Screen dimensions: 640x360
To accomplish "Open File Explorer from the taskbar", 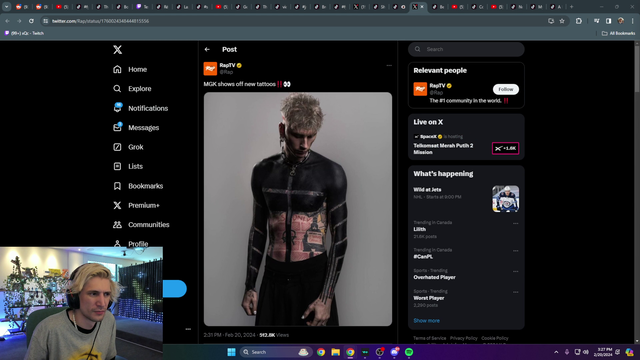I will point(336,352).
